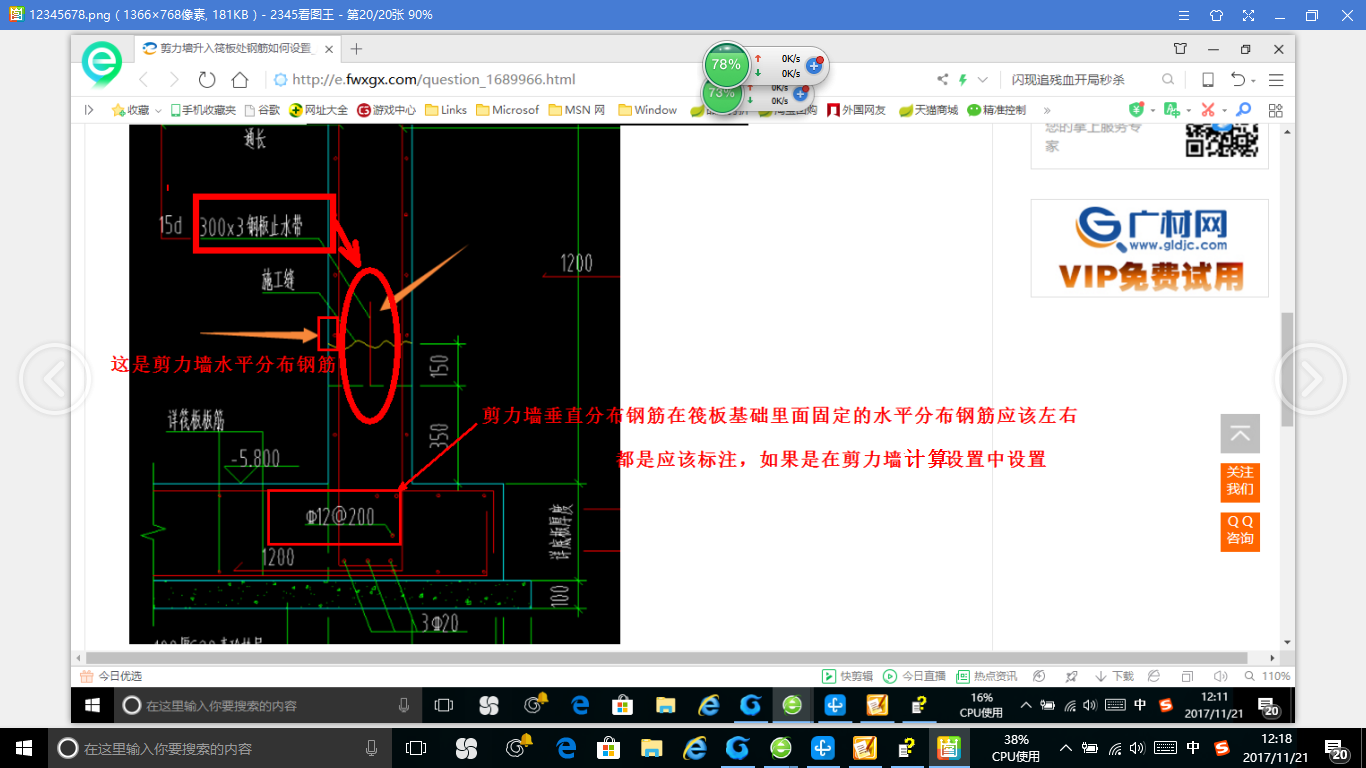Screen dimensions: 1366x768
Task: Open Task View beside the 12:18 taskbar's search box
Action: pyautogui.click(x=416, y=748)
